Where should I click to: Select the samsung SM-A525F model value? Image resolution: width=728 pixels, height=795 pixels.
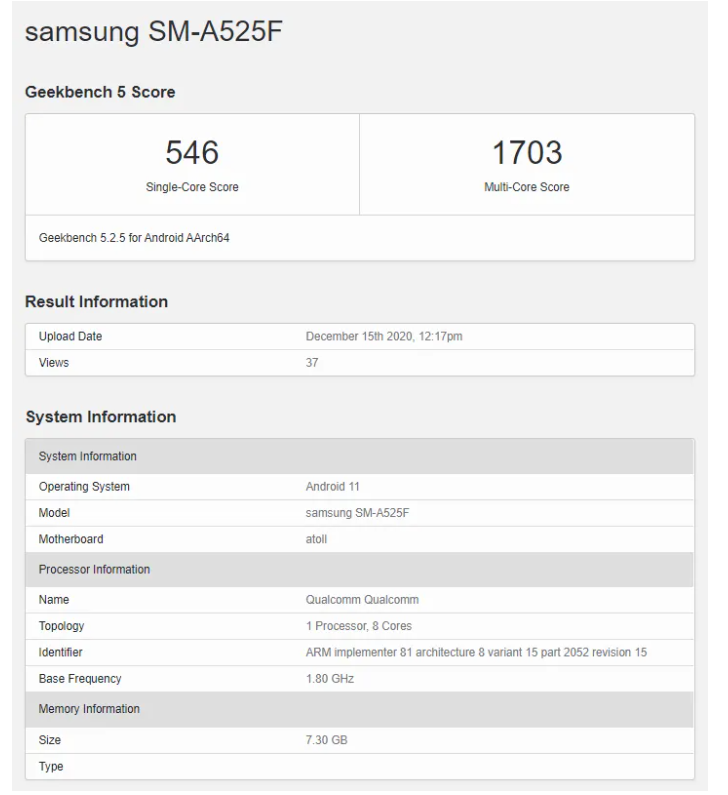(x=357, y=513)
